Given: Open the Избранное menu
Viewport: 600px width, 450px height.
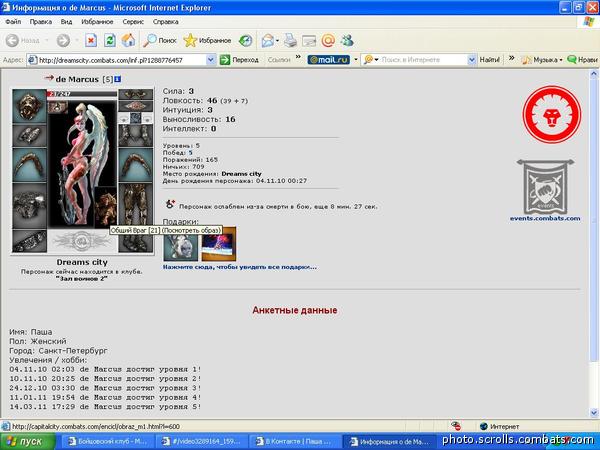Looking at the screenshot, I should 97,22.
